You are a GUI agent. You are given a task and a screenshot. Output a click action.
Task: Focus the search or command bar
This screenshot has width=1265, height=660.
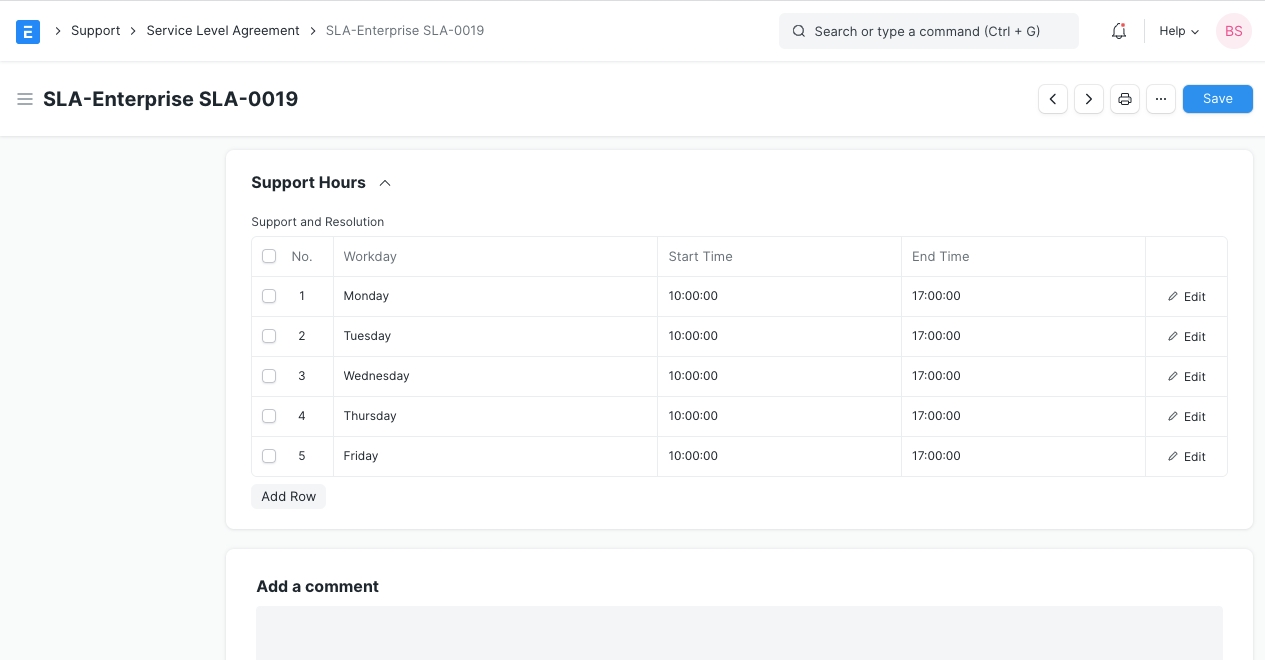pyautogui.click(x=928, y=31)
